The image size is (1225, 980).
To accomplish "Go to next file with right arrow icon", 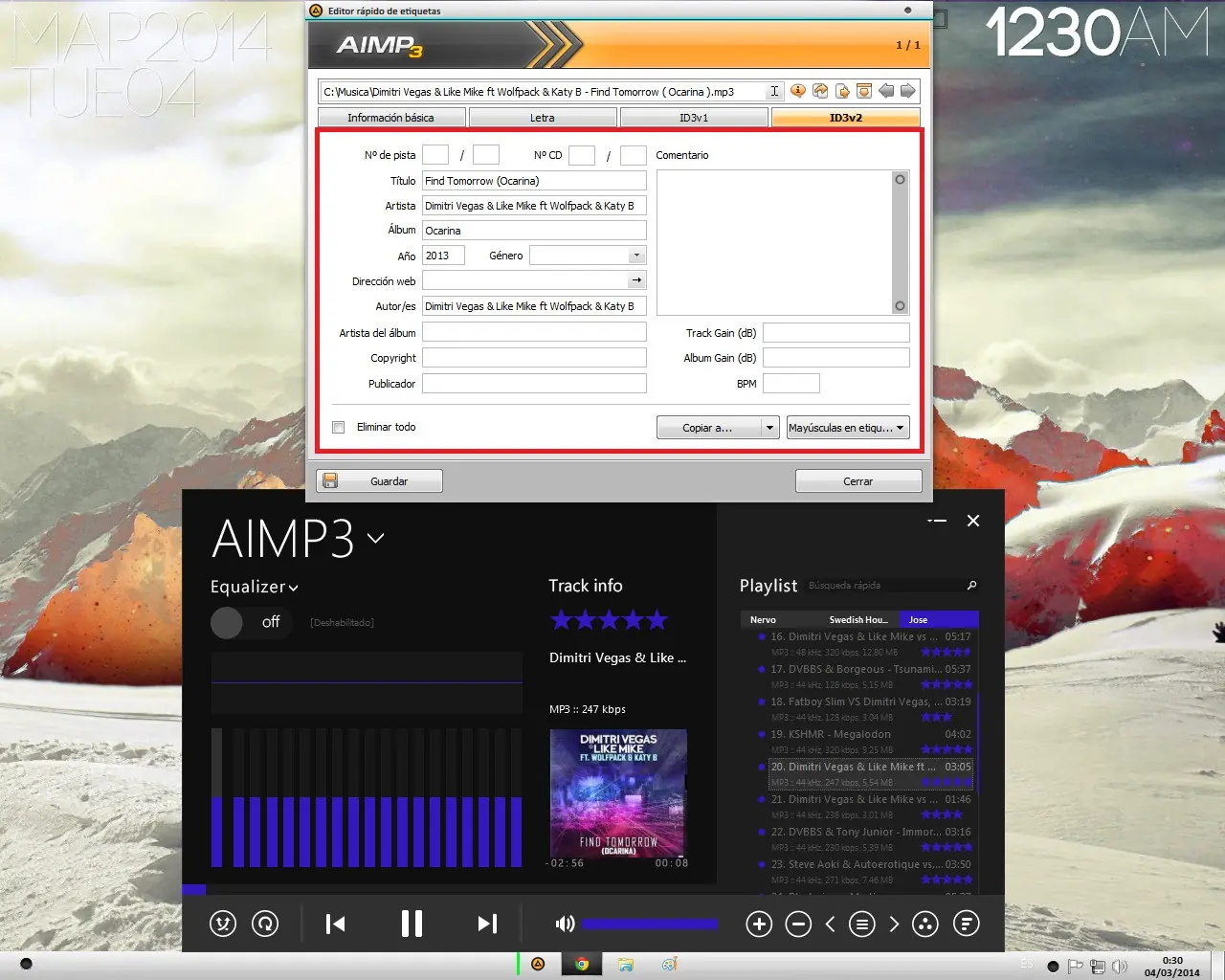I will pos(907,91).
